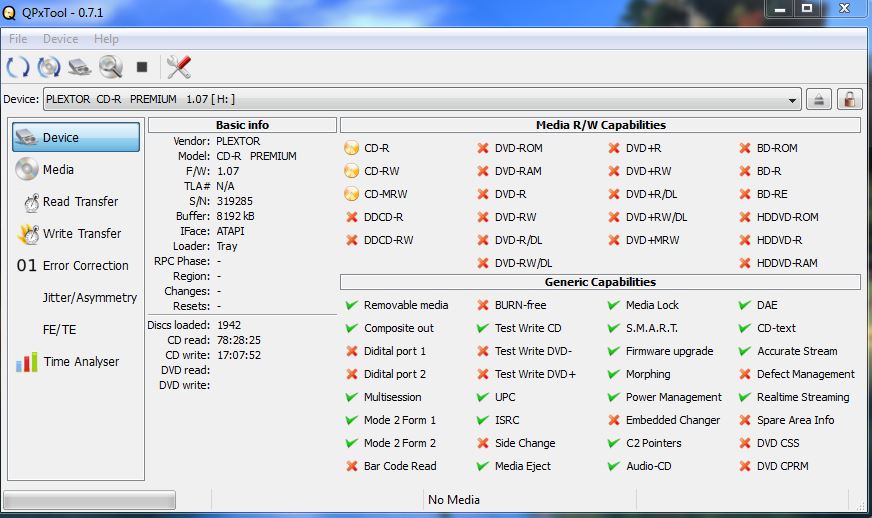Click the DVD+RW/DL media label

(657, 217)
